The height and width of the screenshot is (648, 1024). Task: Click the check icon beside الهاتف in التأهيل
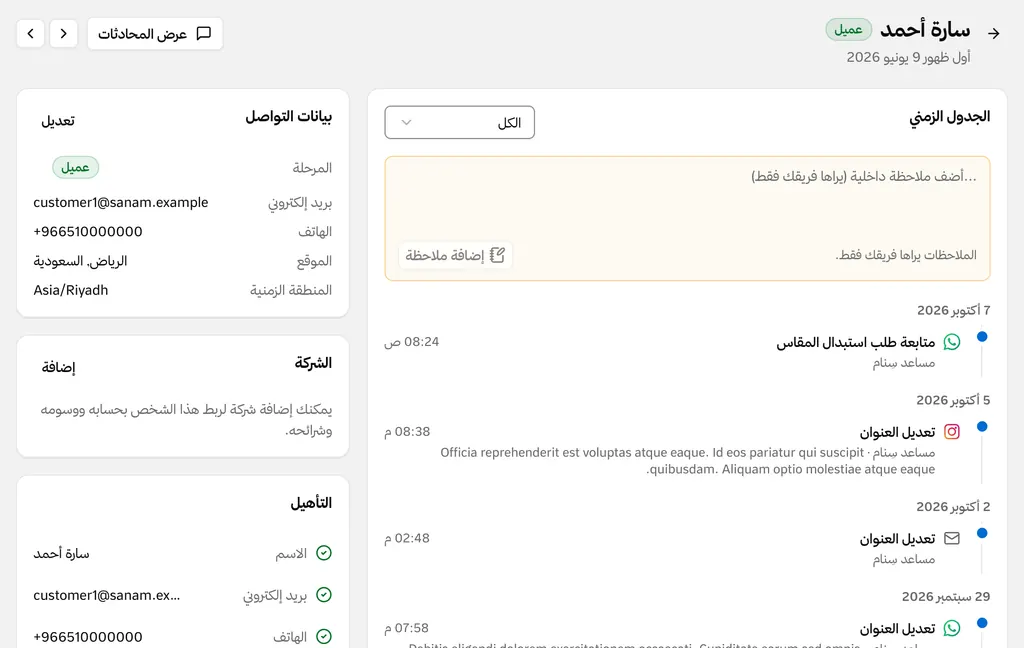click(x=324, y=636)
